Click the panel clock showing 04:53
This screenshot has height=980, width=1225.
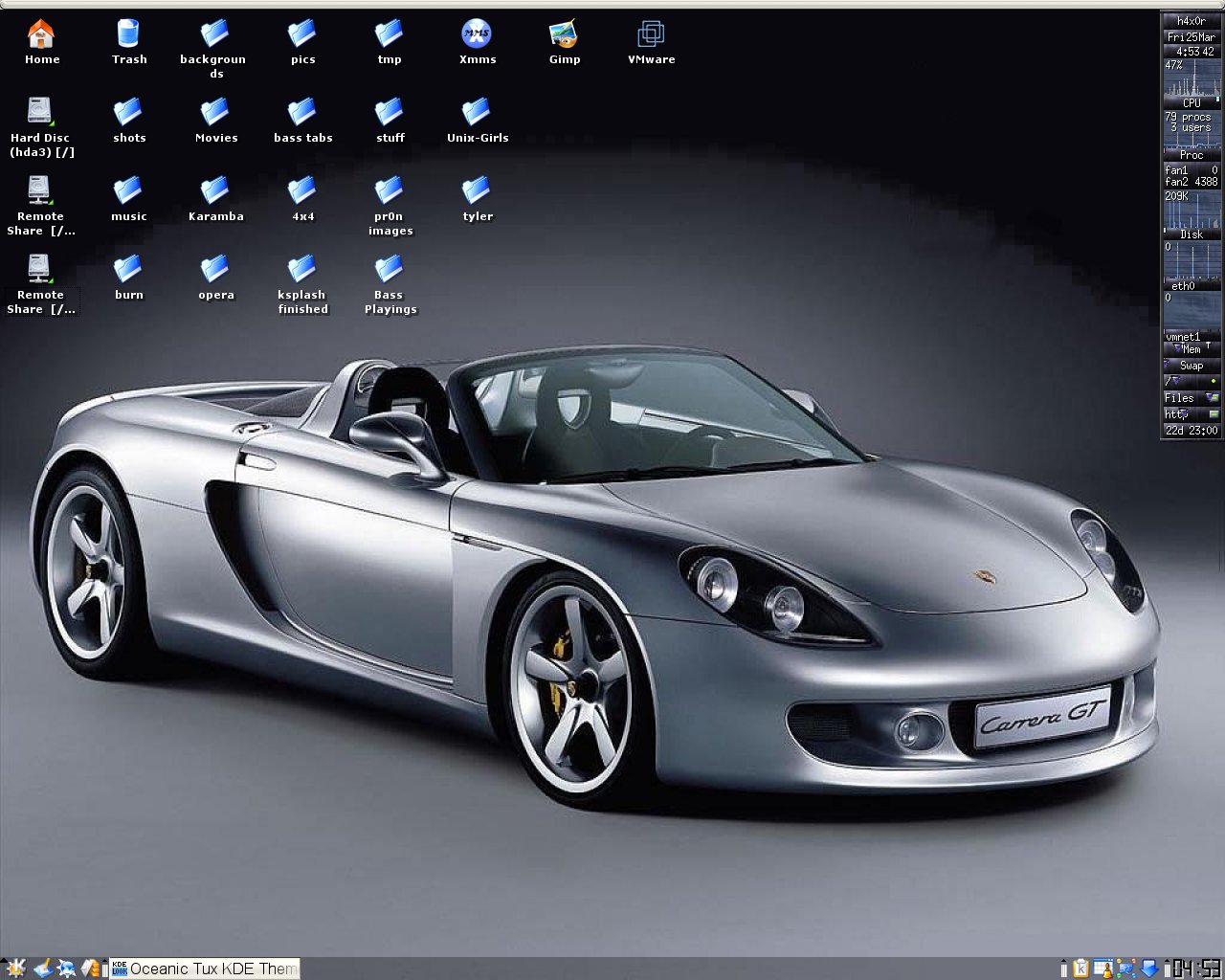(1197, 969)
